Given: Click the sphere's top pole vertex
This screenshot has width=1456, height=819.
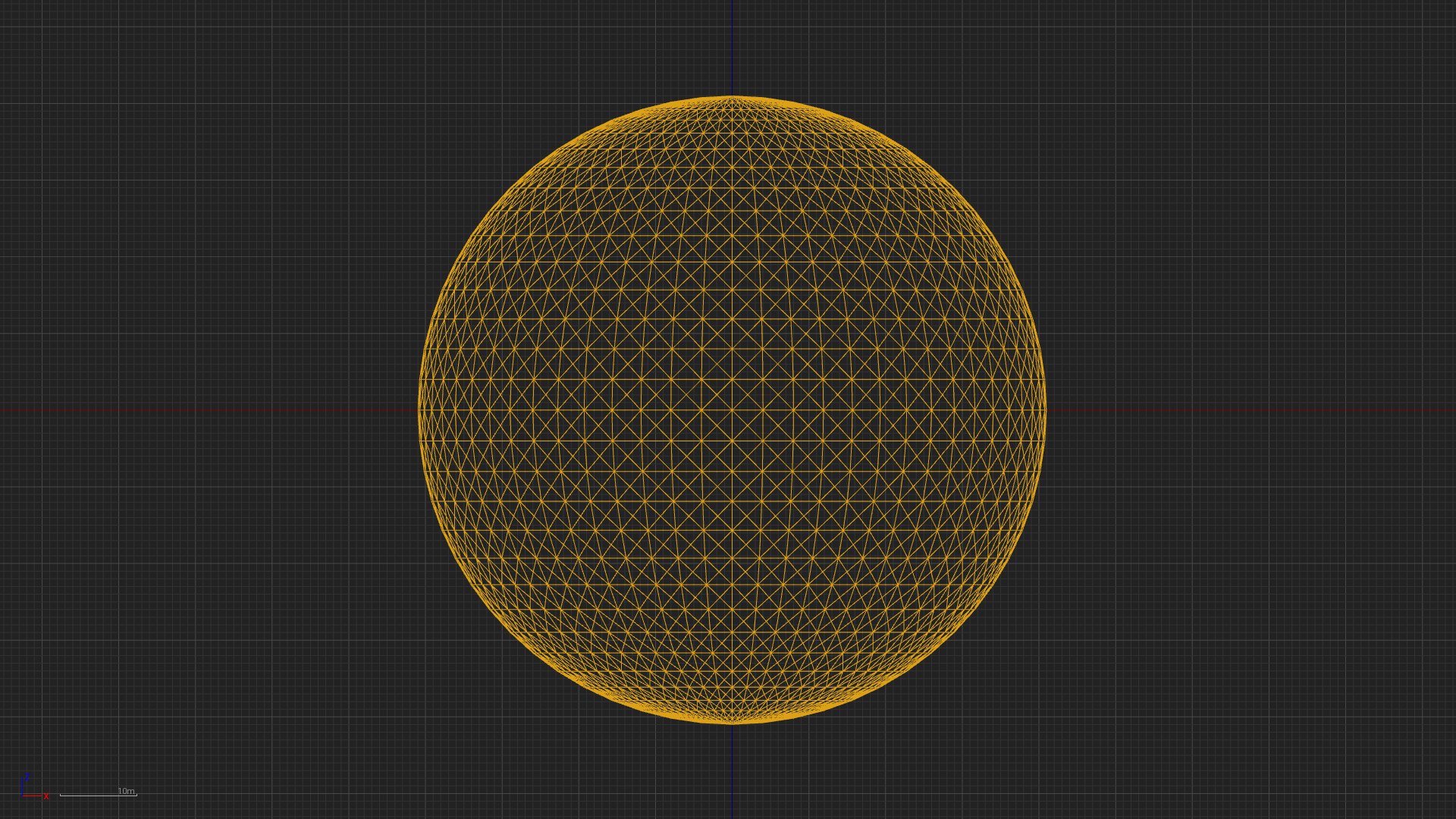Looking at the screenshot, I should [x=733, y=96].
